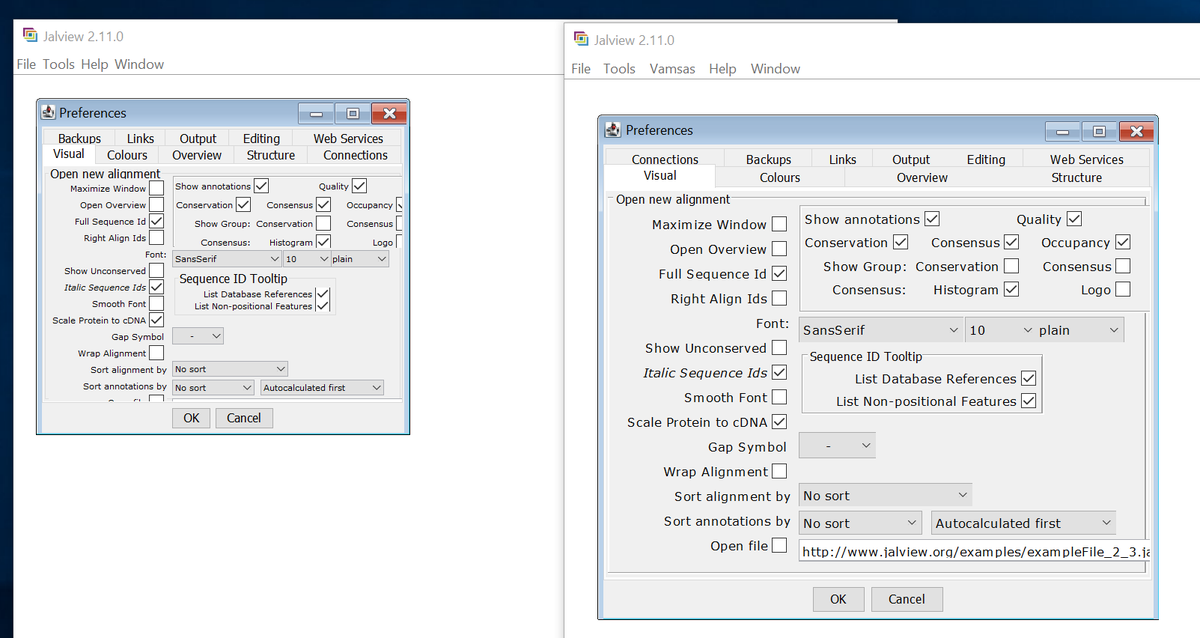1200x638 pixels.
Task: Open SansSerif font dropdown in right Preferences
Action: point(881,330)
